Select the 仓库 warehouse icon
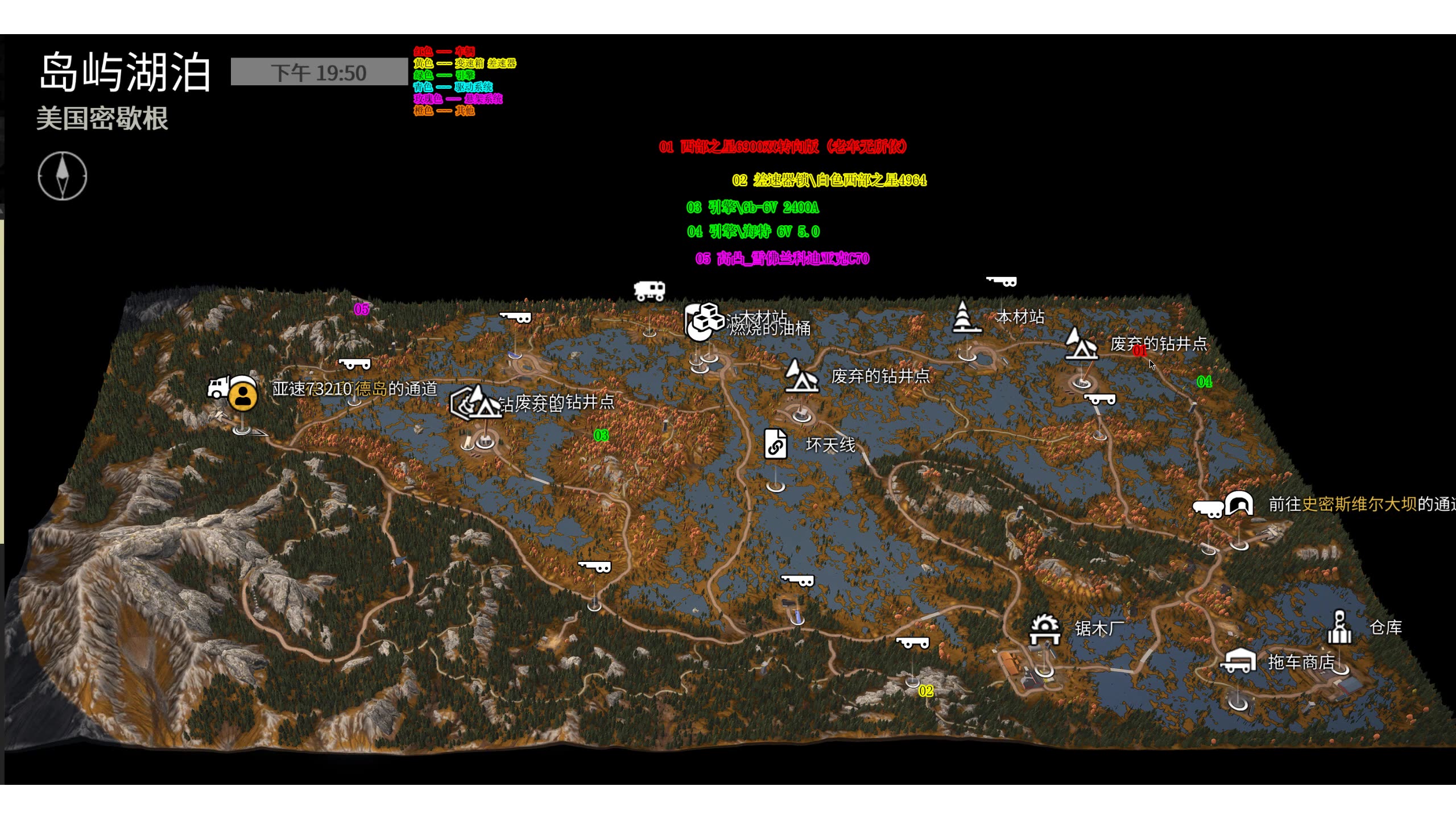The image size is (1456, 819). (1339, 627)
